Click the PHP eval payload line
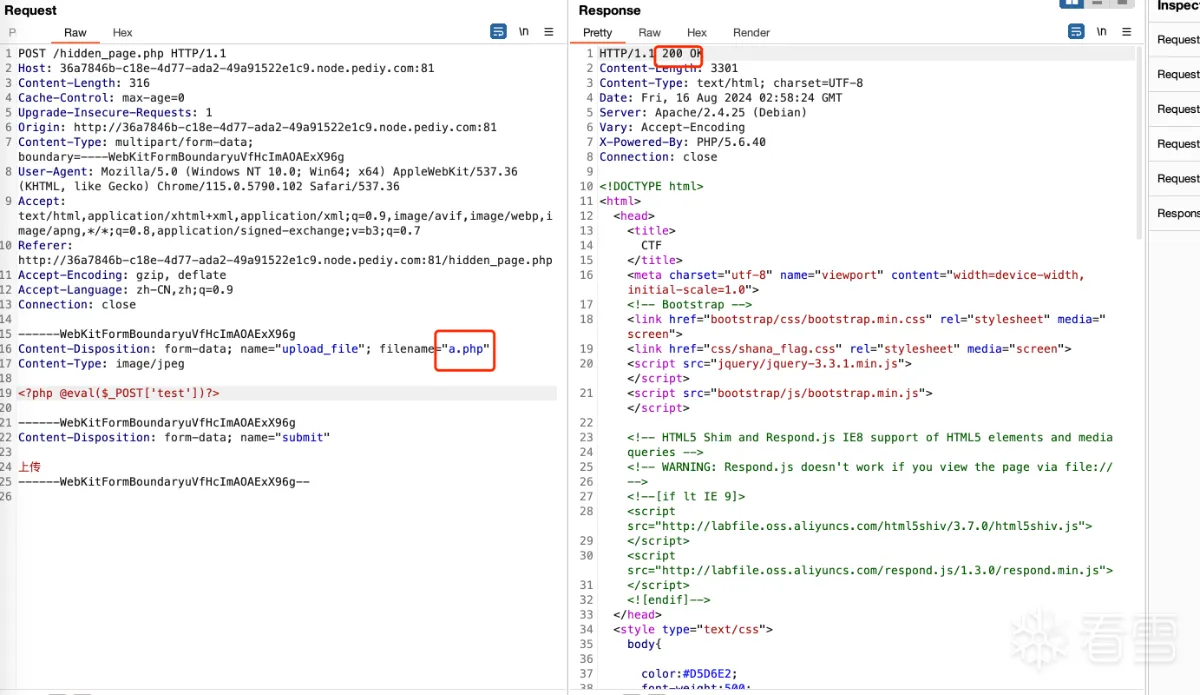This screenshot has height=695, width=1200. [x=119, y=393]
